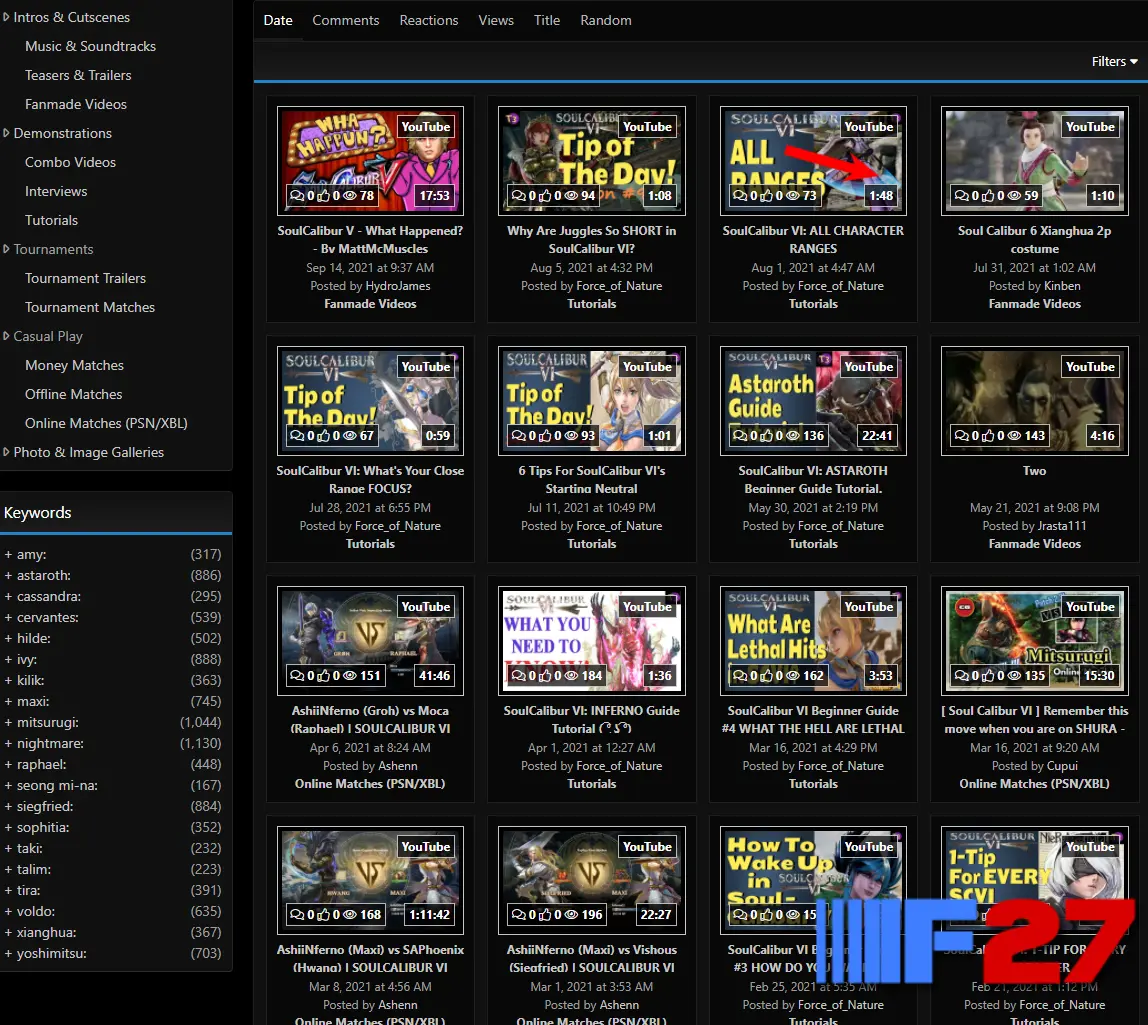Screen dimensions: 1148x1025
Task: Sort videos by Reactions tab
Action: [x=428, y=20]
